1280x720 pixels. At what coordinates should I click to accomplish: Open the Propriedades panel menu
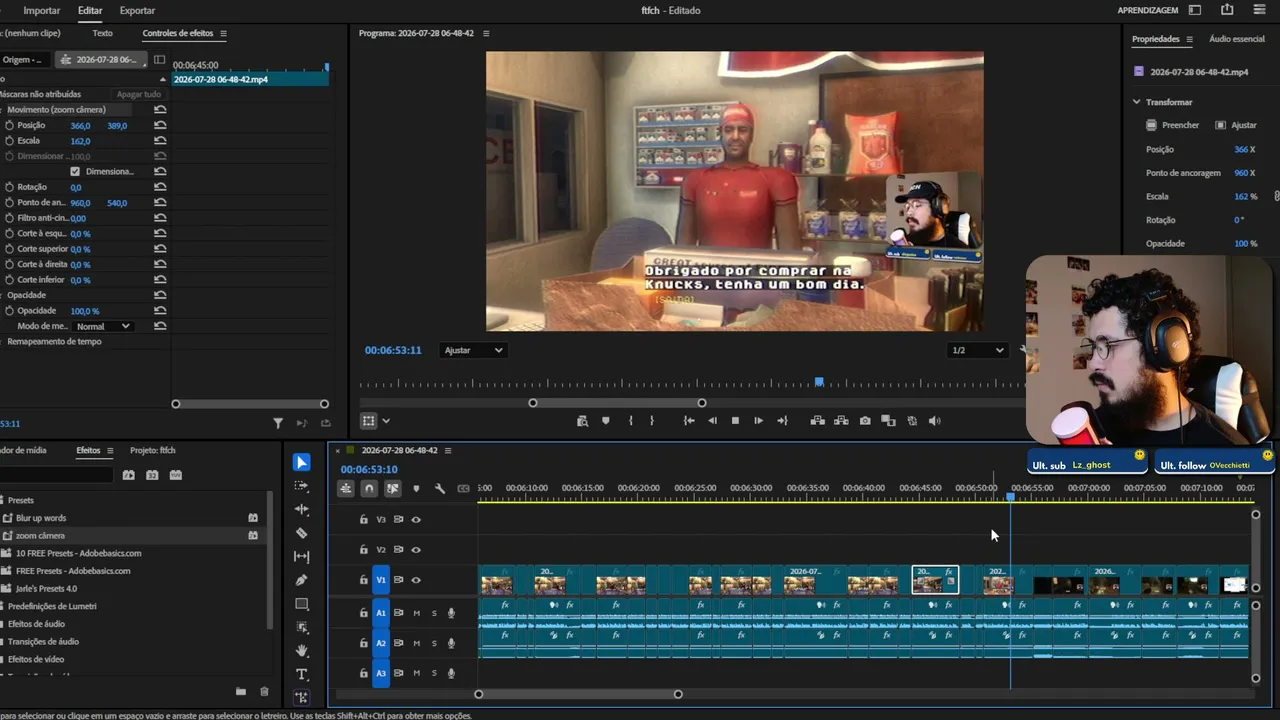pos(1190,39)
